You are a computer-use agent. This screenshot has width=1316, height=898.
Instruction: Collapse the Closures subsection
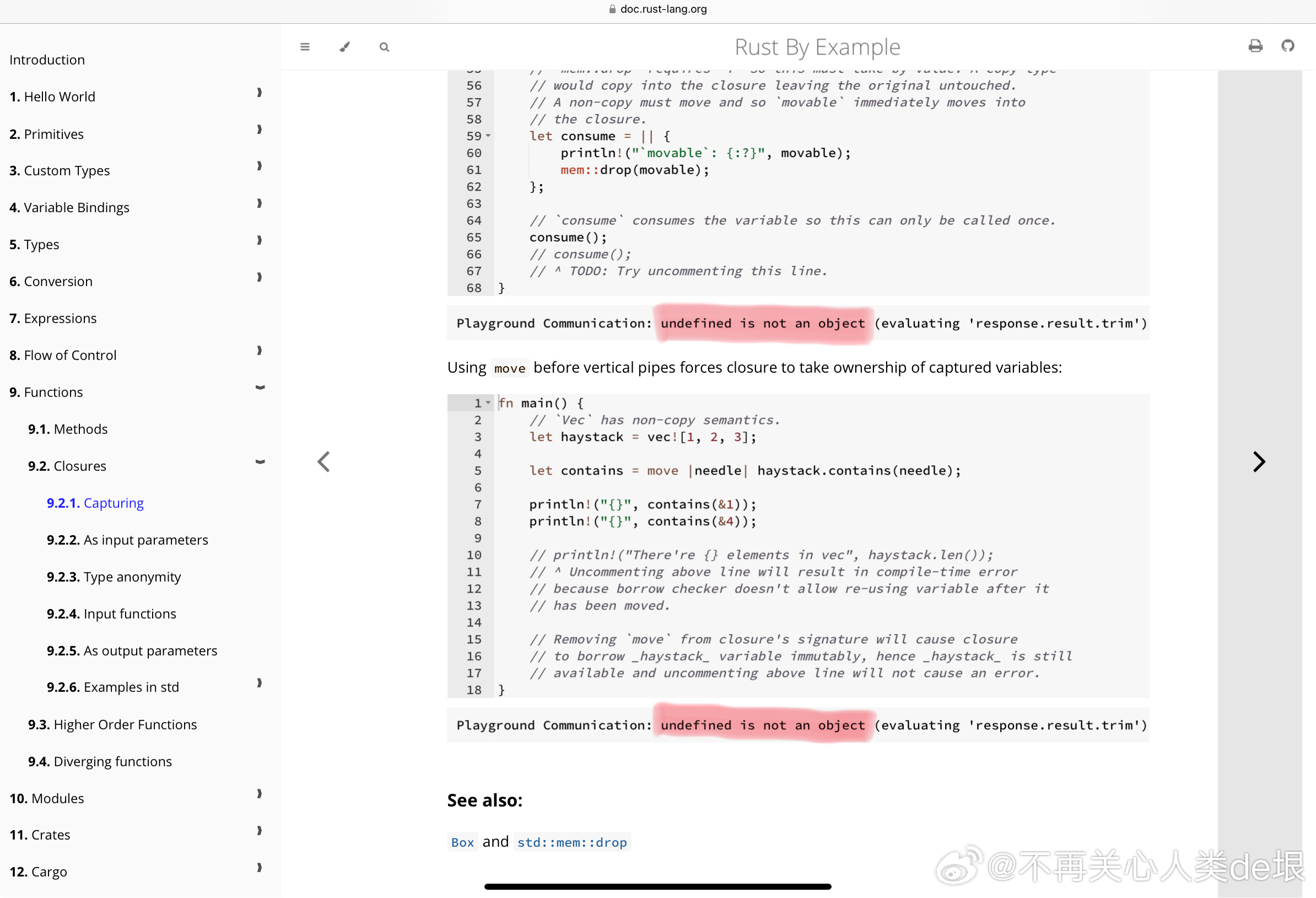[260, 463]
